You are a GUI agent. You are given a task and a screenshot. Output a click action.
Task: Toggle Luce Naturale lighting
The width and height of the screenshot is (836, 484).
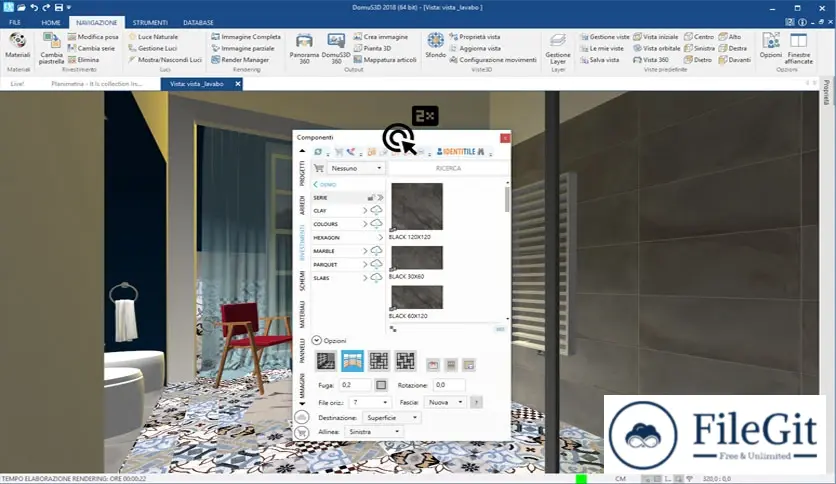tap(153, 37)
